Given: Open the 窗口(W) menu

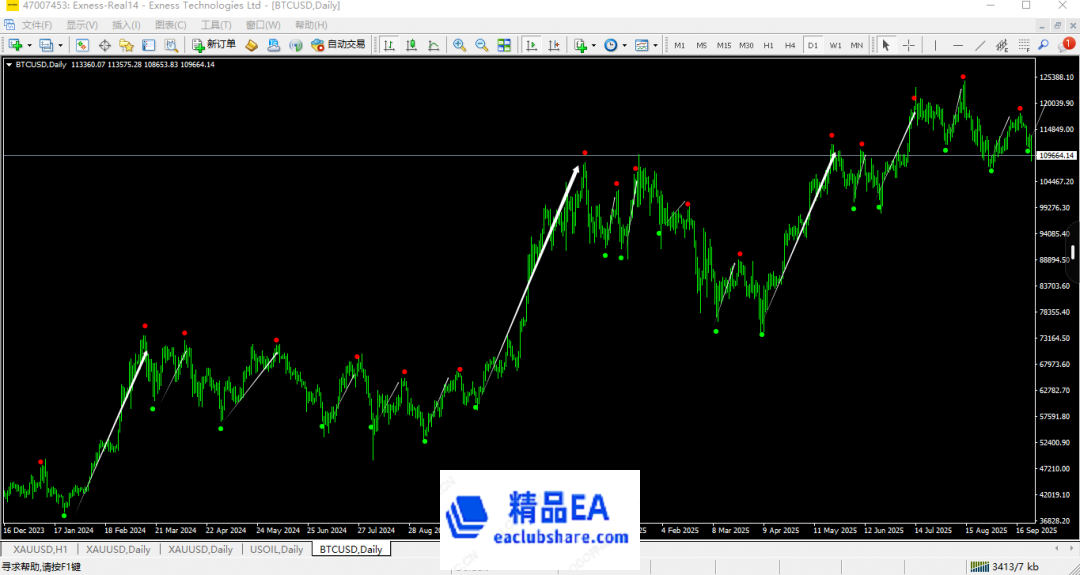Looking at the screenshot, I should [x=263, y=25].
